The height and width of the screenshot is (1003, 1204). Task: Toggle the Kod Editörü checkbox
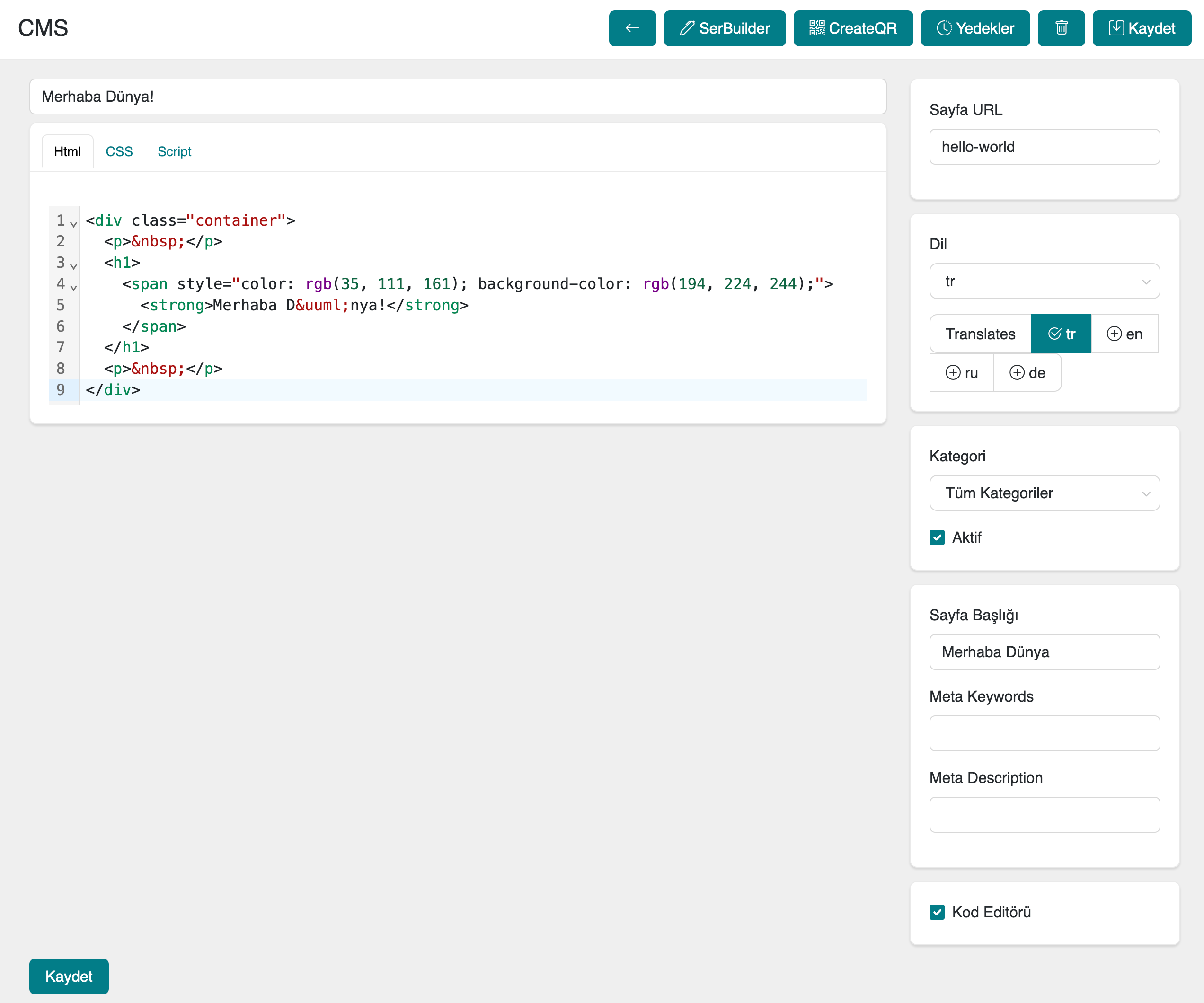pos(937,912)
